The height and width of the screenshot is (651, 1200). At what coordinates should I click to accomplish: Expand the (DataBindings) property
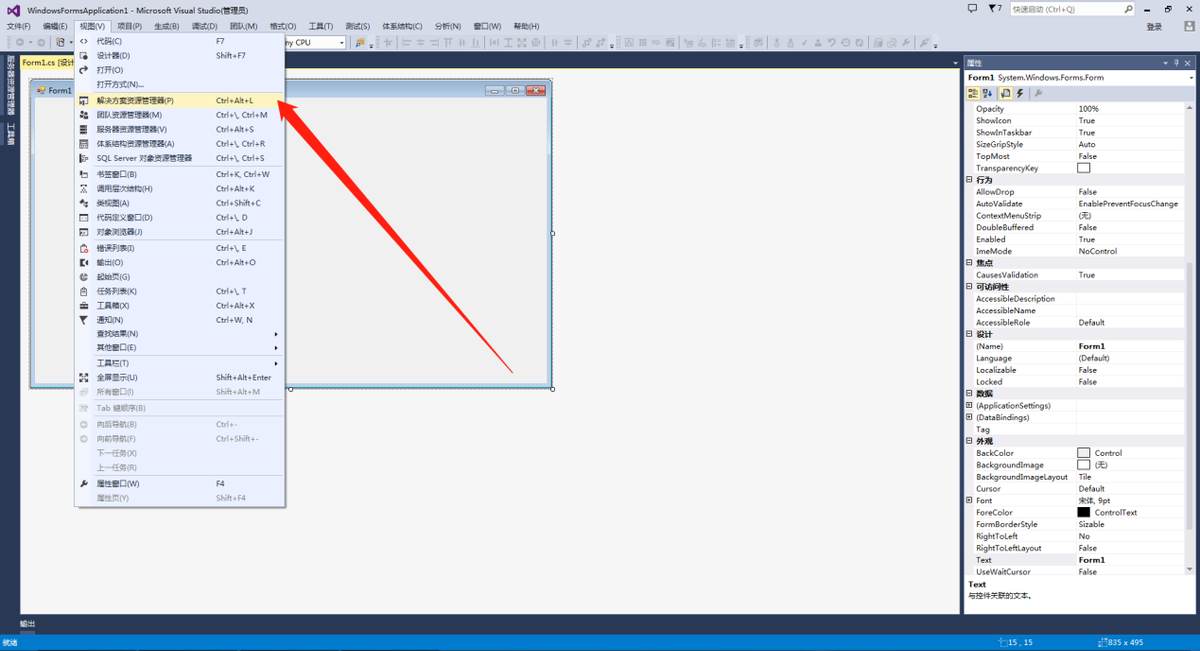tap(970, 418)
